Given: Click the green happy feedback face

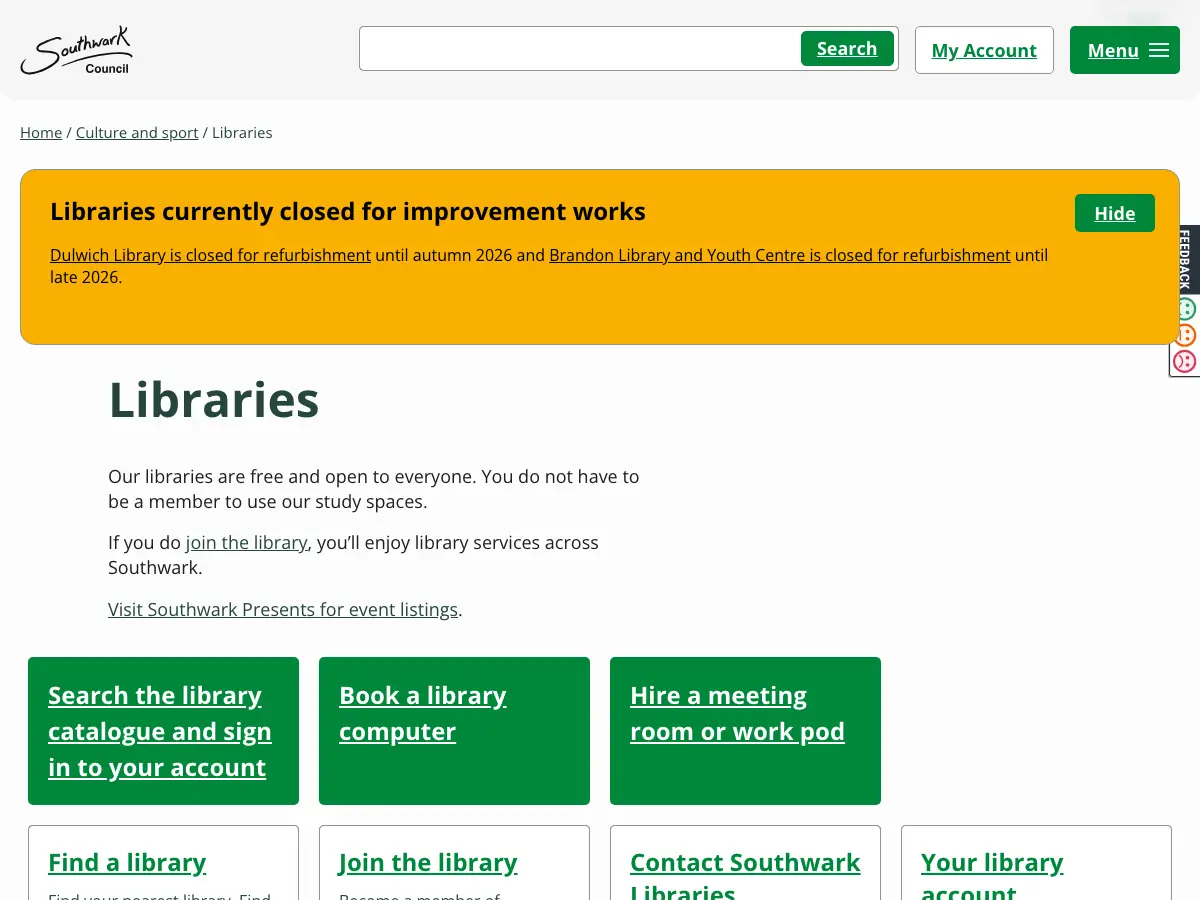Looking at the screenshot, I should (x=1186, y=309).
